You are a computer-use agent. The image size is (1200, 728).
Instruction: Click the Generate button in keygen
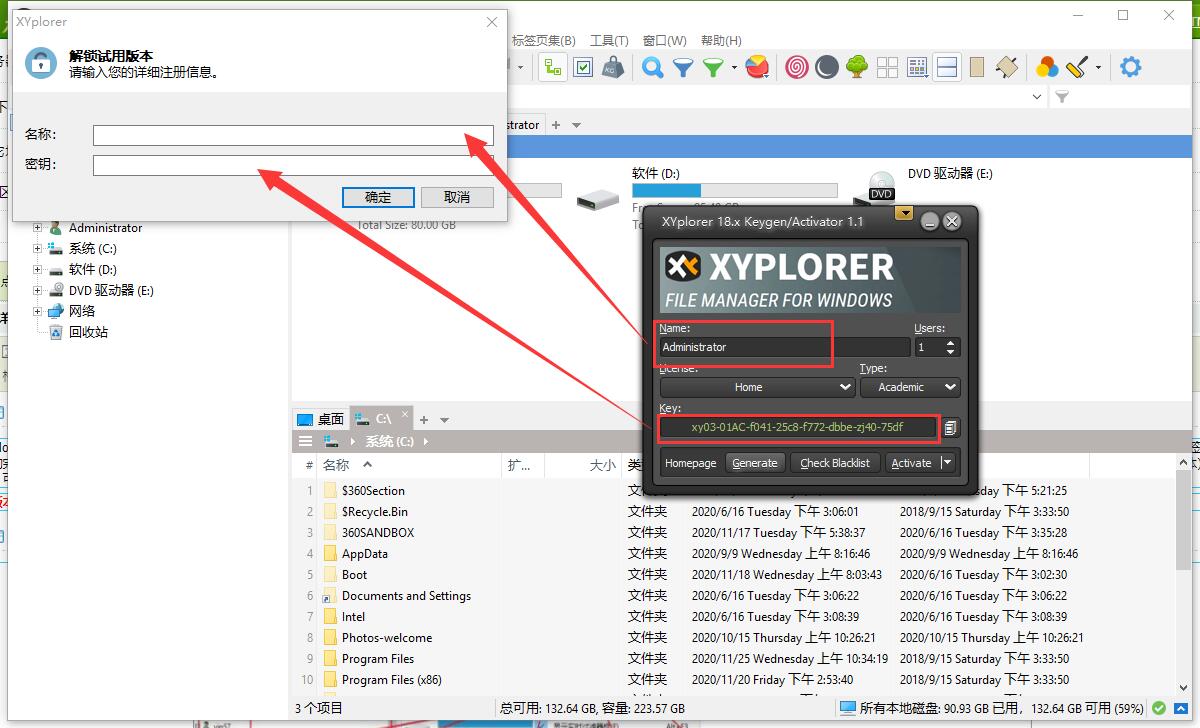coord(755,463)
